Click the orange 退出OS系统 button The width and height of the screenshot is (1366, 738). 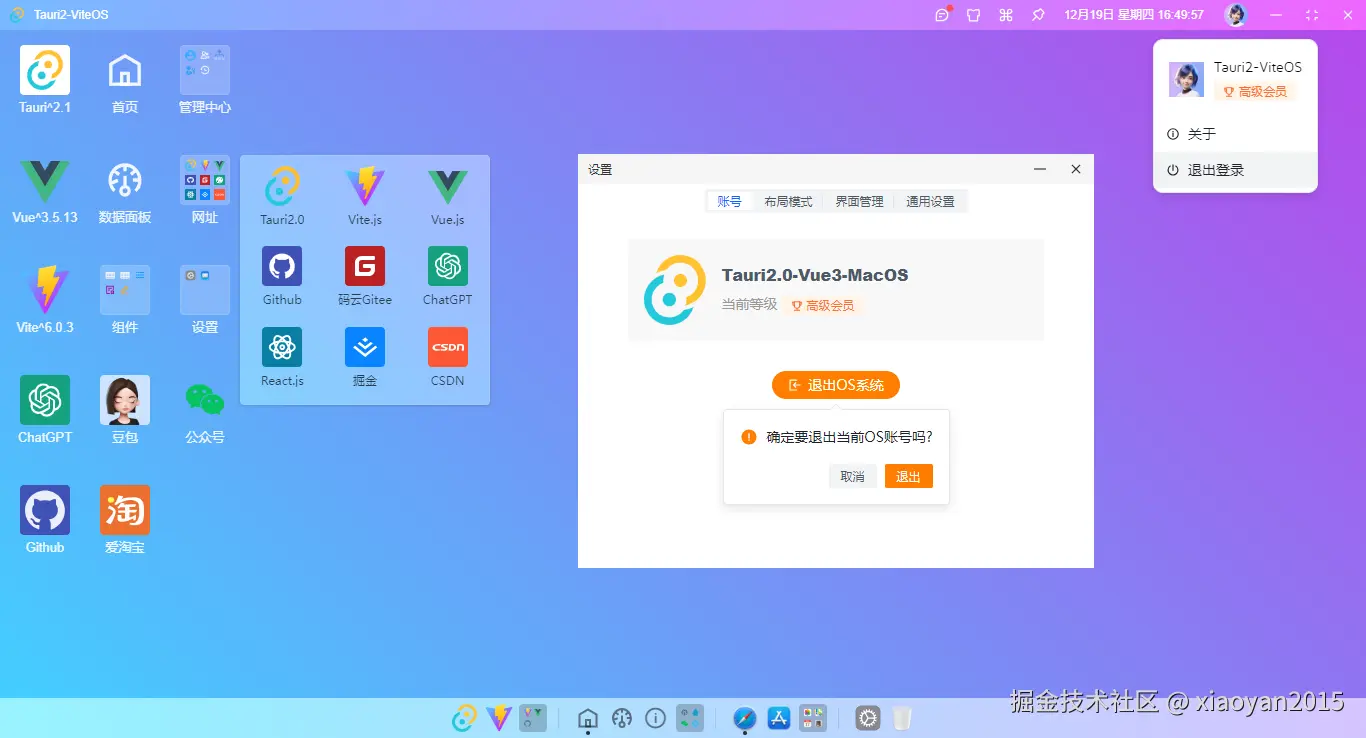836,385
